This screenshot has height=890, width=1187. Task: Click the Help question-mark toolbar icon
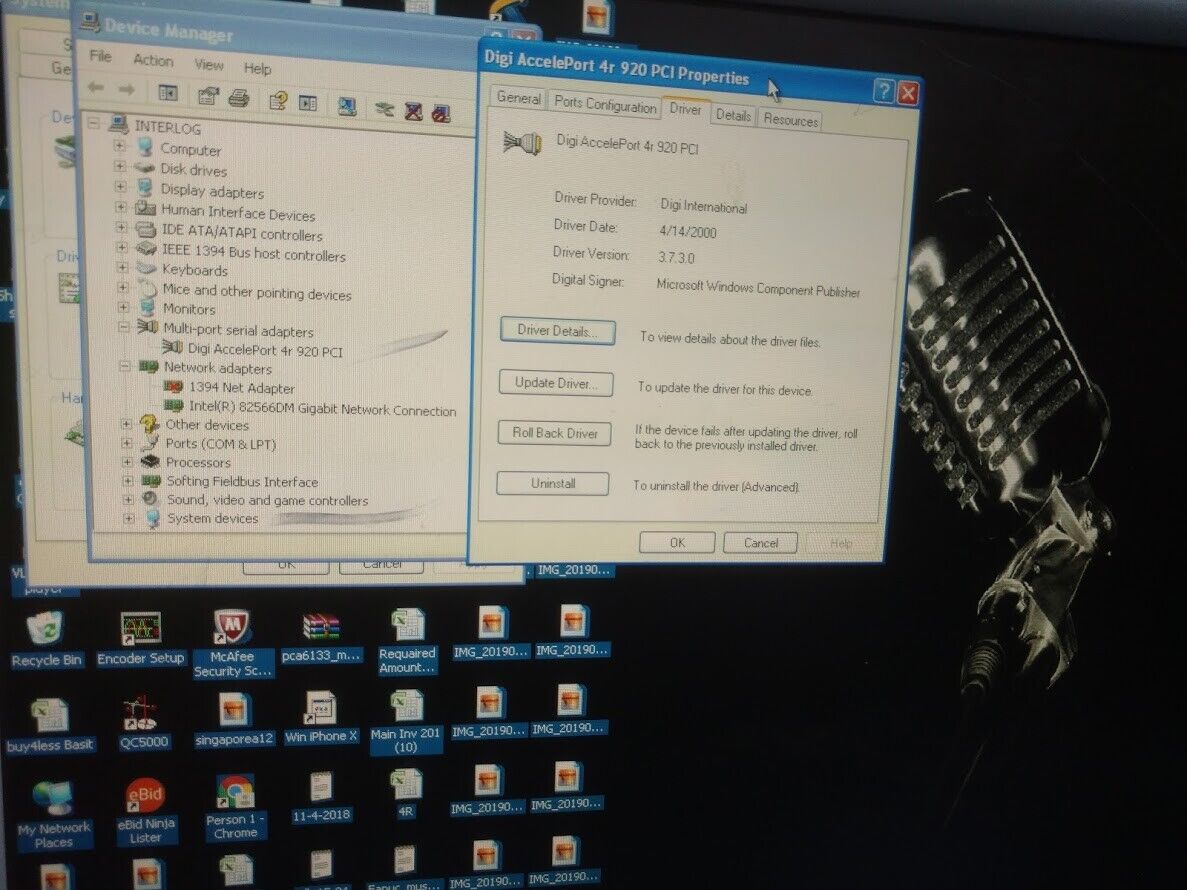pyautogui.click(x=278, y=100)
